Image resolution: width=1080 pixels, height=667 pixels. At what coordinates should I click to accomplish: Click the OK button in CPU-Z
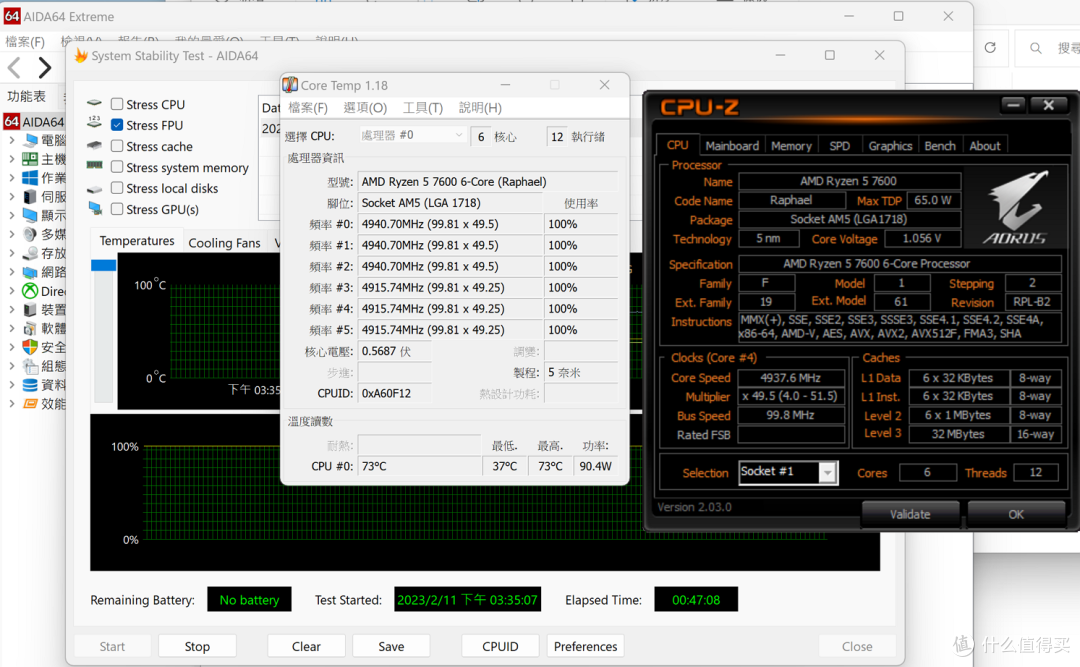coord(1016,514)
